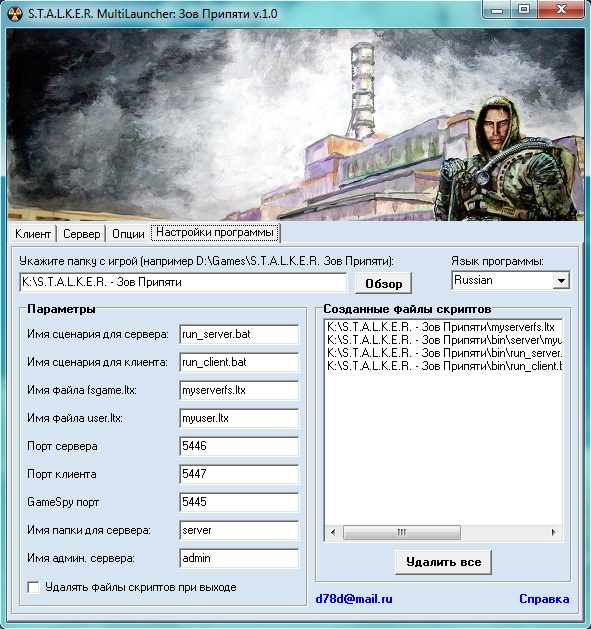Minimize the MultiLauncher window
Image resolution: width=591 pixels, height=629 pixels.
click(498, 10)
